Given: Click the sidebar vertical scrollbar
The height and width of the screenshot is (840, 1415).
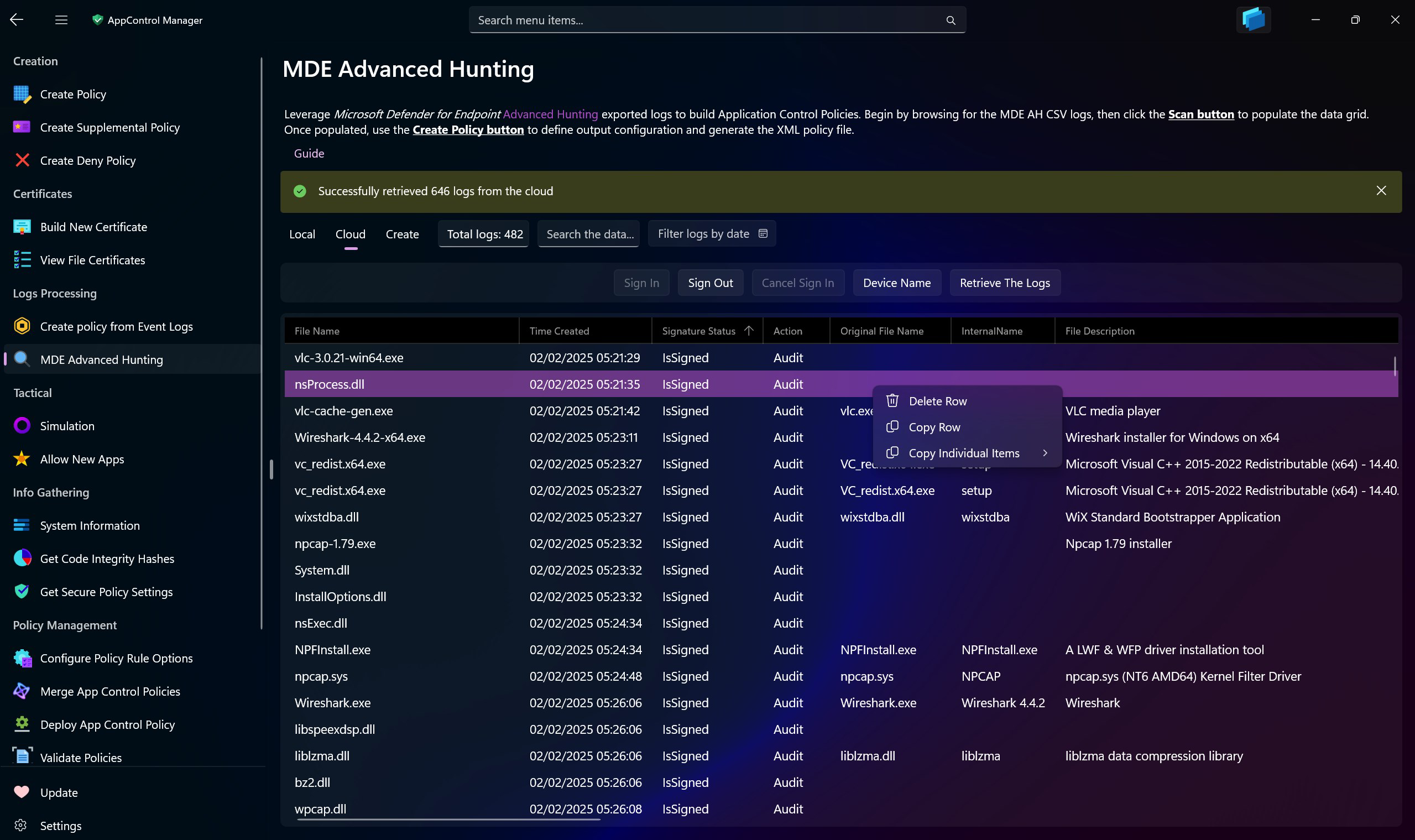Looking at the screenshot, I should click(x=262, y=342).
